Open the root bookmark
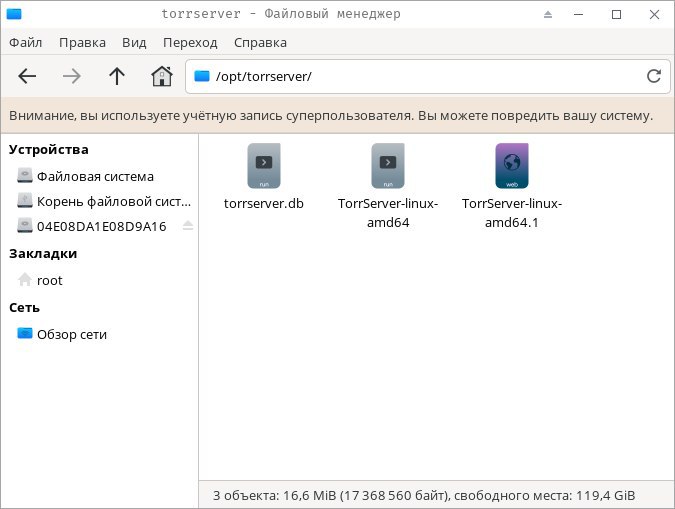675x509 pixels. 50,281
